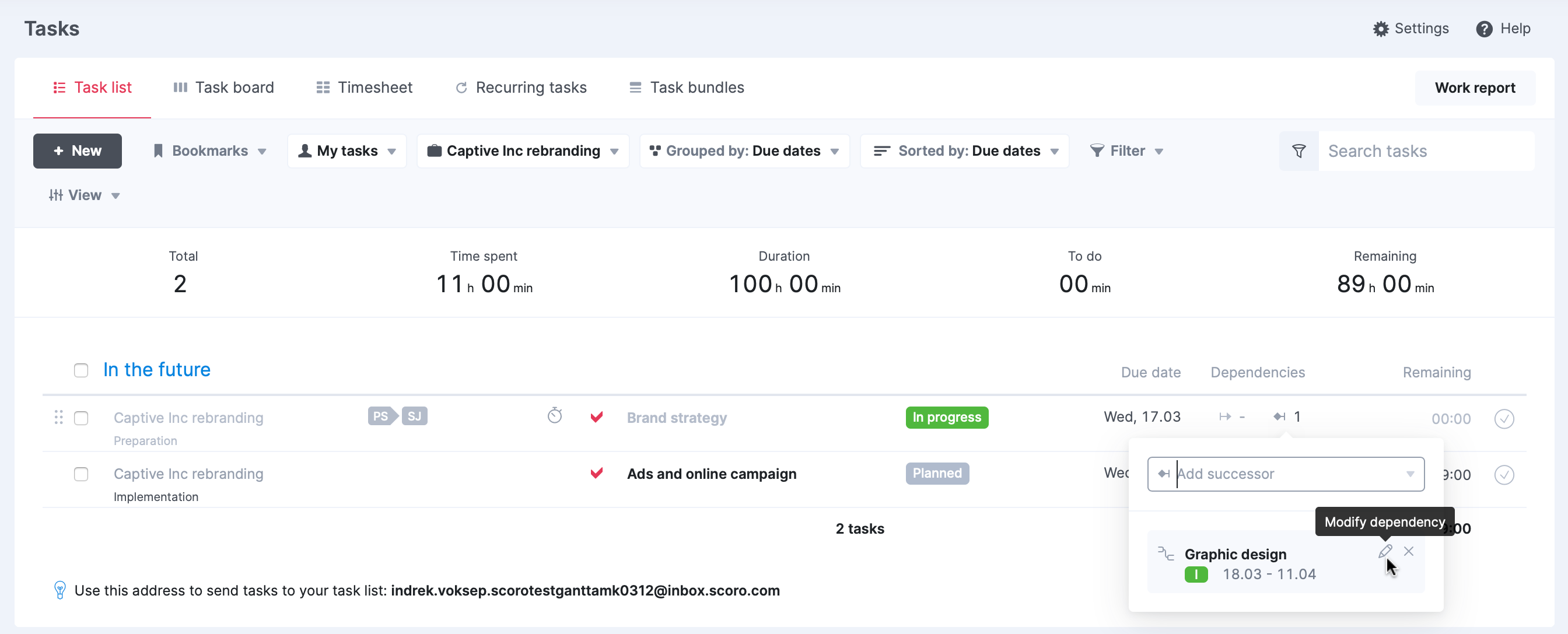Open the Add successor dropdown arrow
Viewport: 1568px width, 634px height.
(1410, 474)
